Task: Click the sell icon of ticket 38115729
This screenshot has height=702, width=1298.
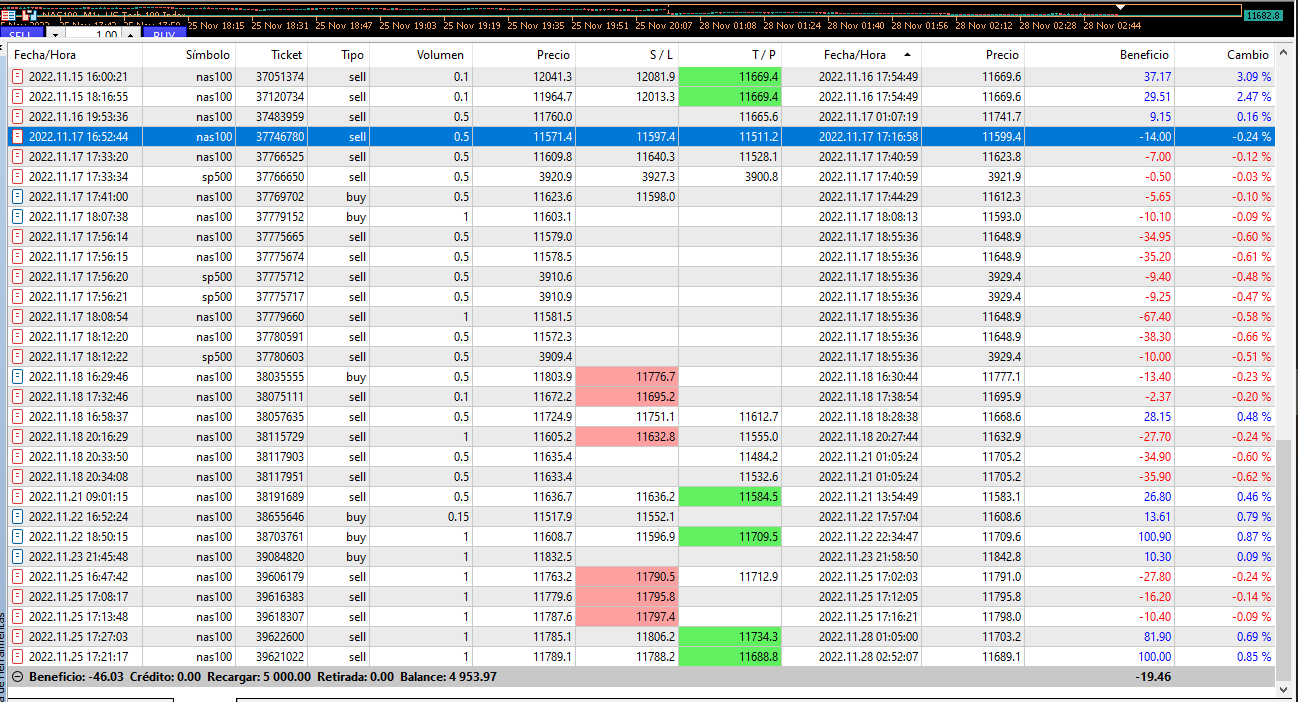Action: point(17,436)
